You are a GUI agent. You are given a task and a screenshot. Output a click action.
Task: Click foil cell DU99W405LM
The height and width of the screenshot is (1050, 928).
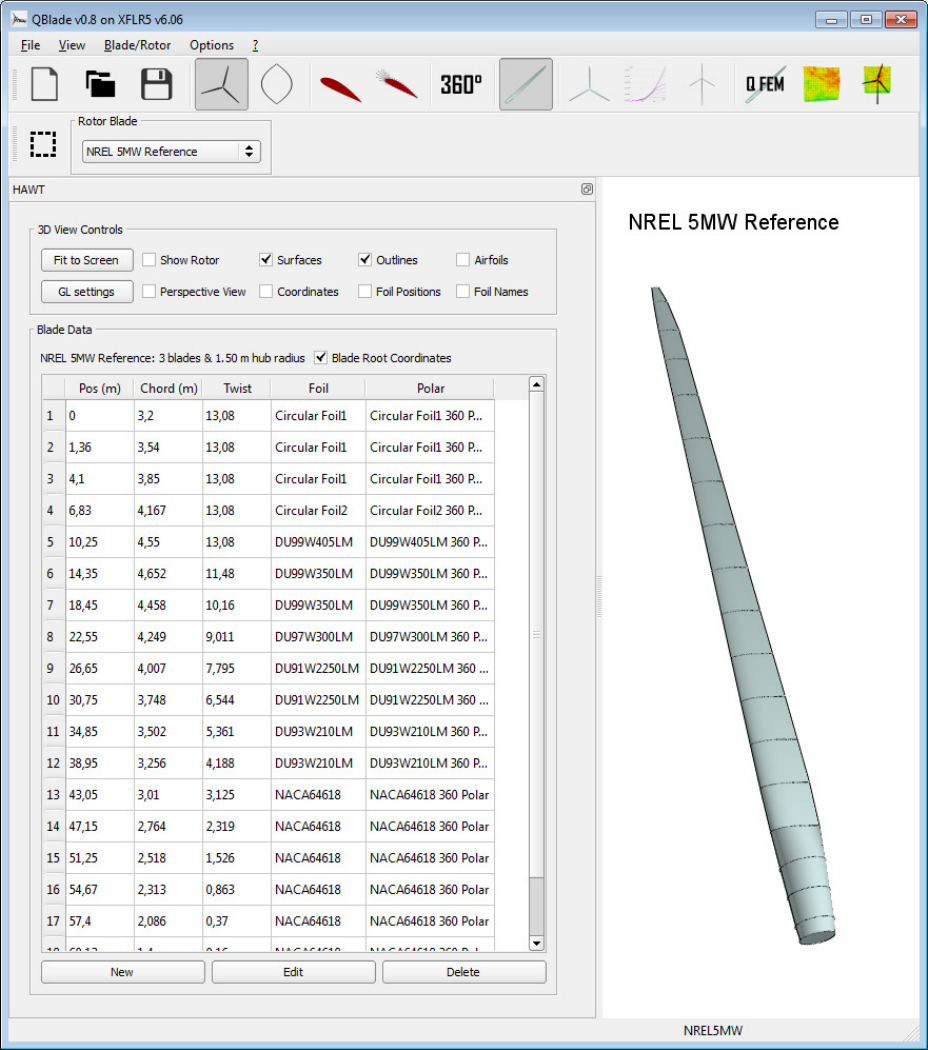coord(318,542)
